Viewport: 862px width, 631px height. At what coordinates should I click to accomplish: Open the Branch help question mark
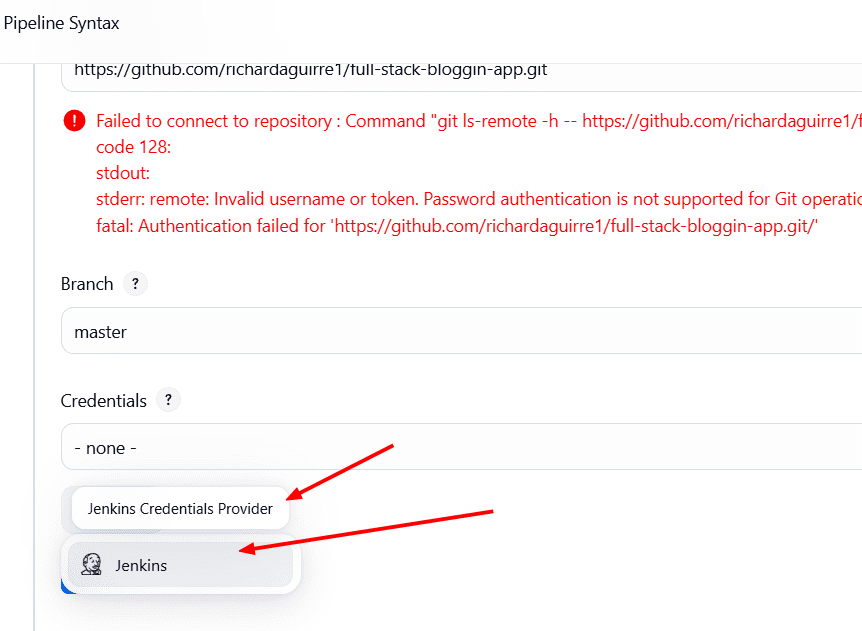[x=135, y=284]
